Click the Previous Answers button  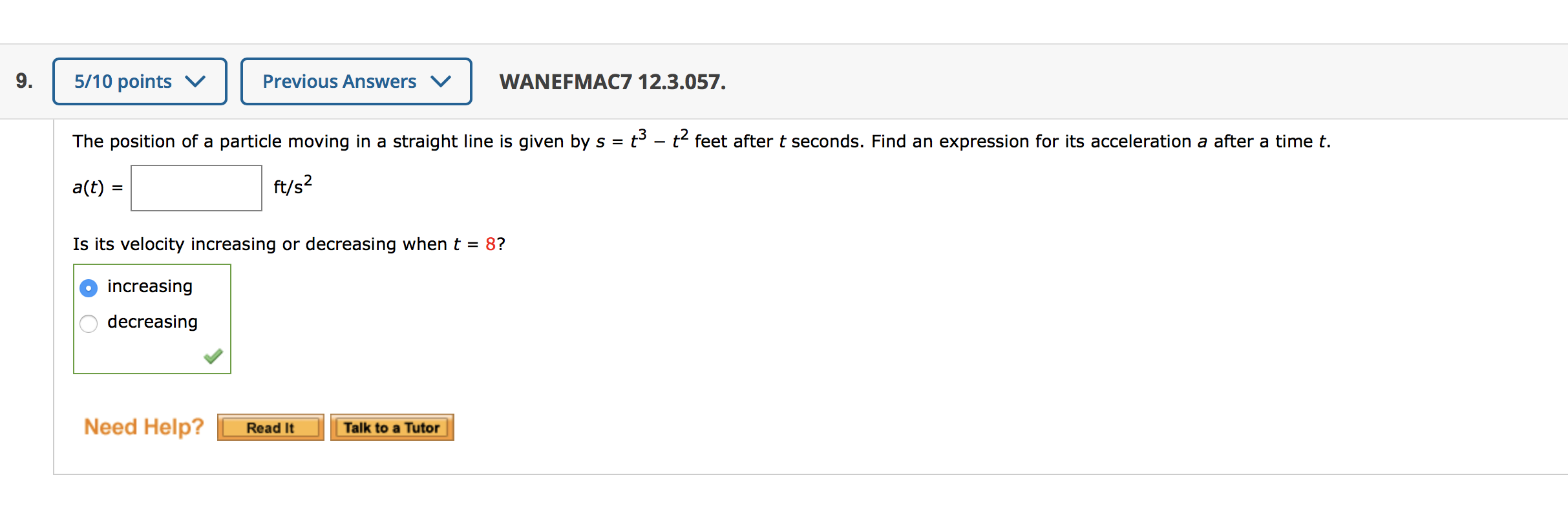point(355,81)
